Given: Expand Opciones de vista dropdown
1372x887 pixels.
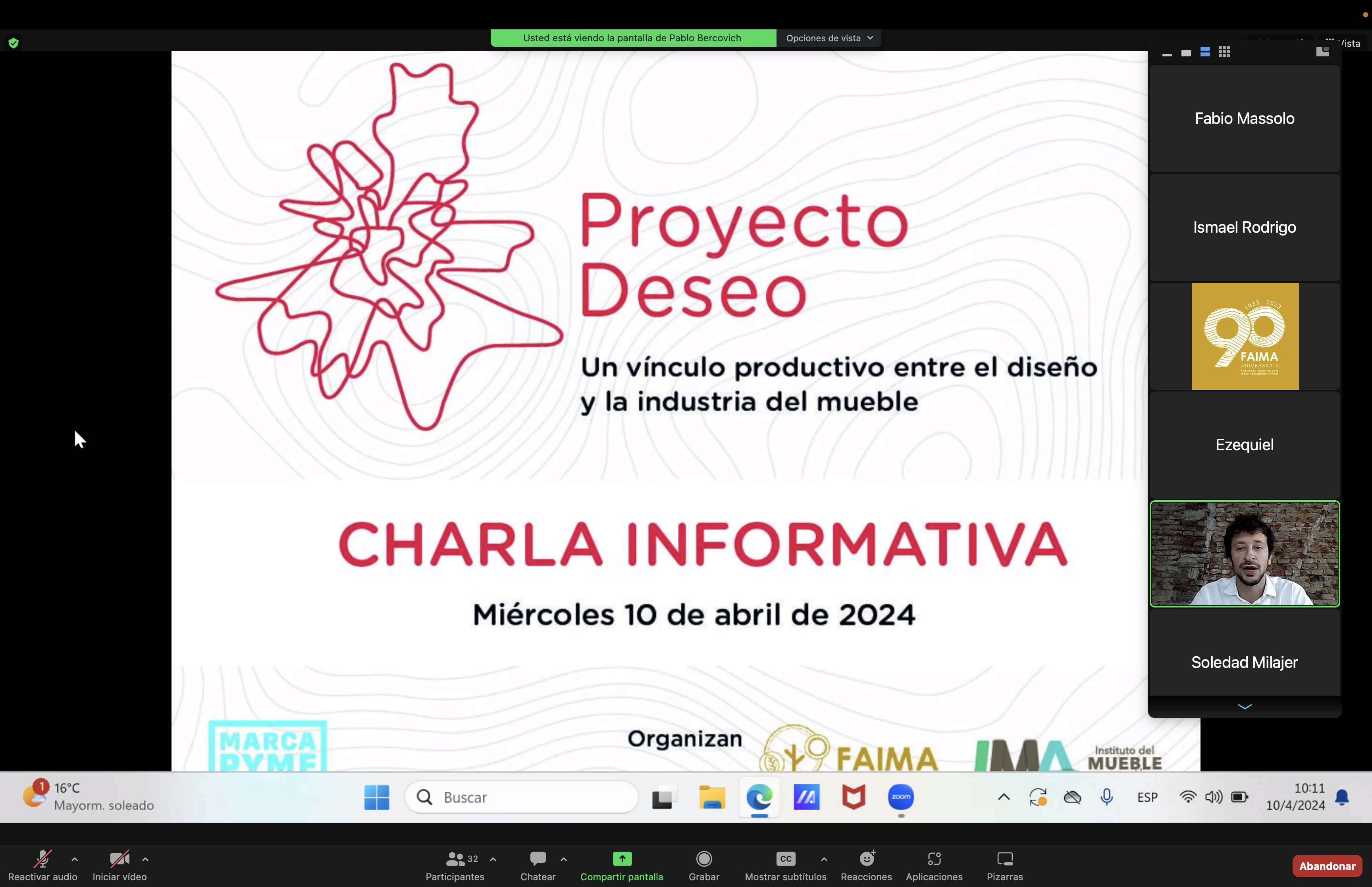Looking at the screenshot, I should click(829, 38).
